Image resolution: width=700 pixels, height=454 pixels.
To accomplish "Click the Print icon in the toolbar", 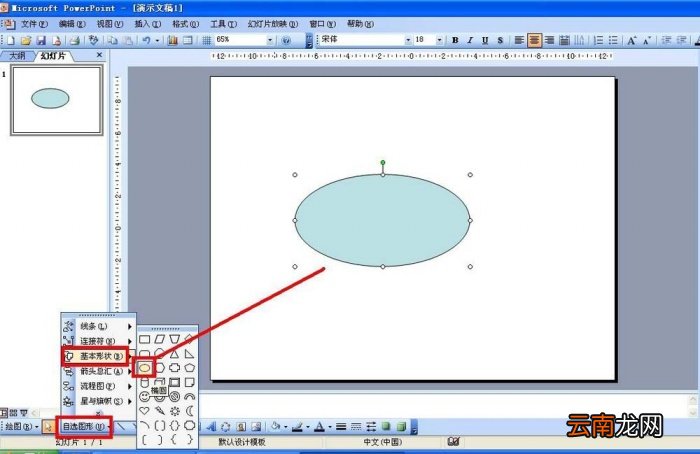I will [74, 41].
